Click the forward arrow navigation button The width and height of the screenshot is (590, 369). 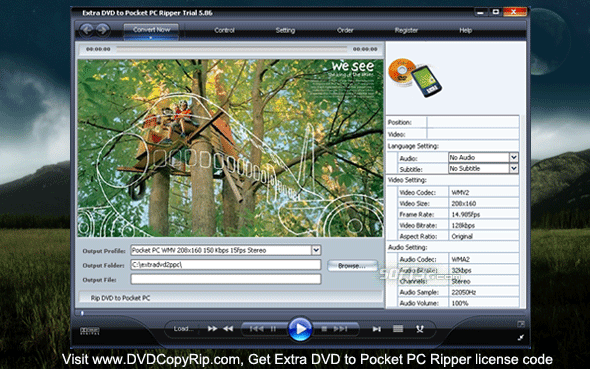coord(102,30)
